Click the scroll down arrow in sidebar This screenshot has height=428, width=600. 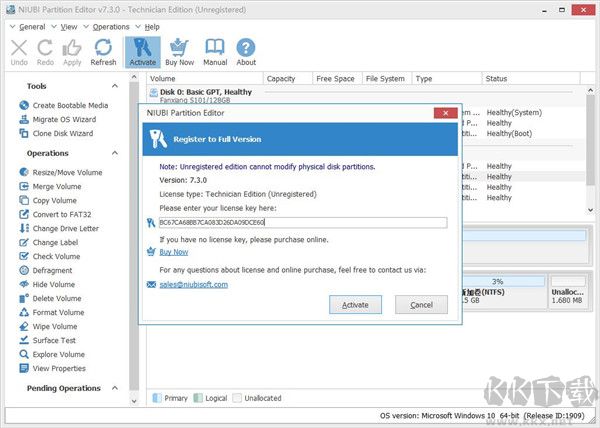pos(134,401)
